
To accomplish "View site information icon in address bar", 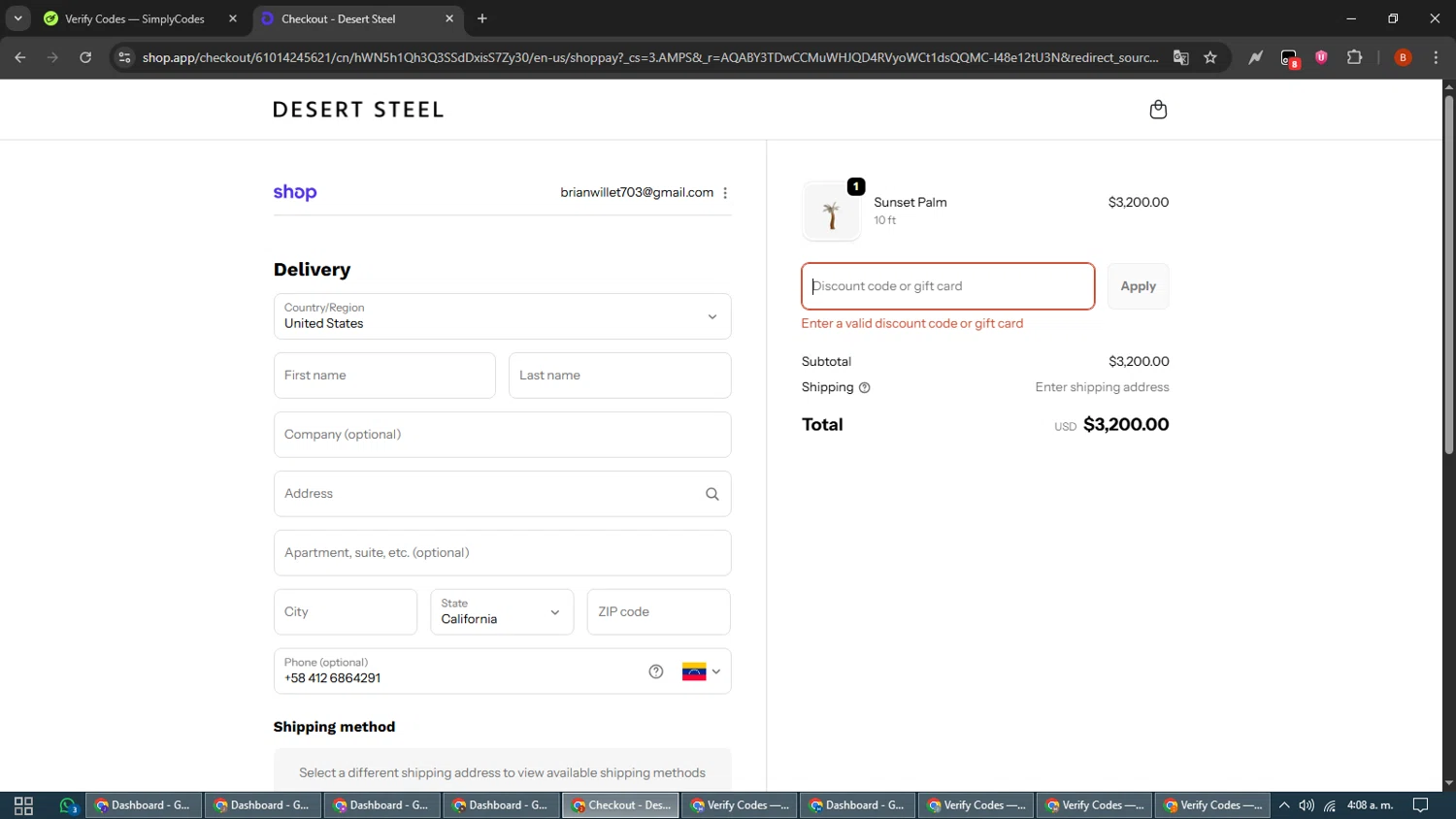I will click(x=124, y=57).
